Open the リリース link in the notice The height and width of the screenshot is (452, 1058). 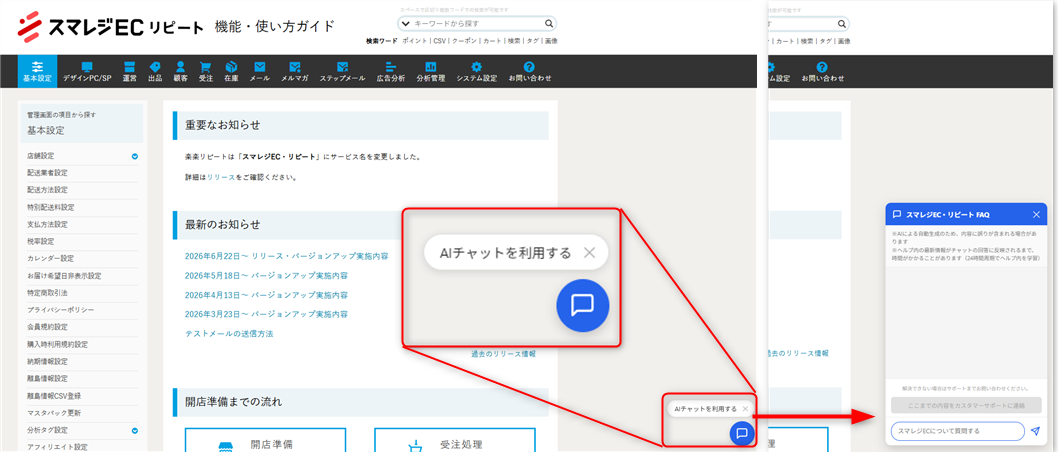click(x=221, y=177)
